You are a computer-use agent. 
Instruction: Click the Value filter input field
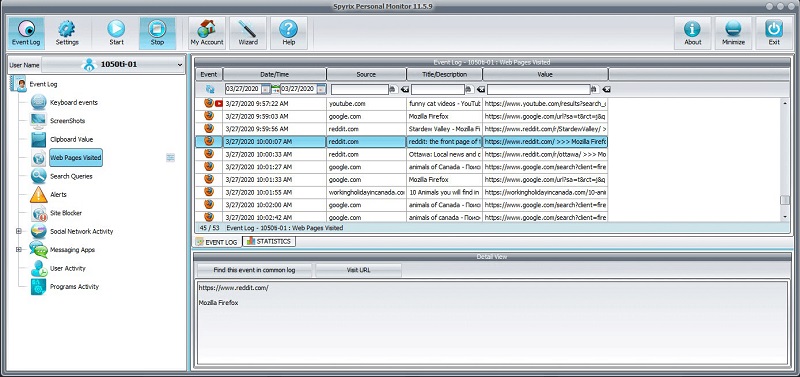pyautogui.click(x=539, y=89)
